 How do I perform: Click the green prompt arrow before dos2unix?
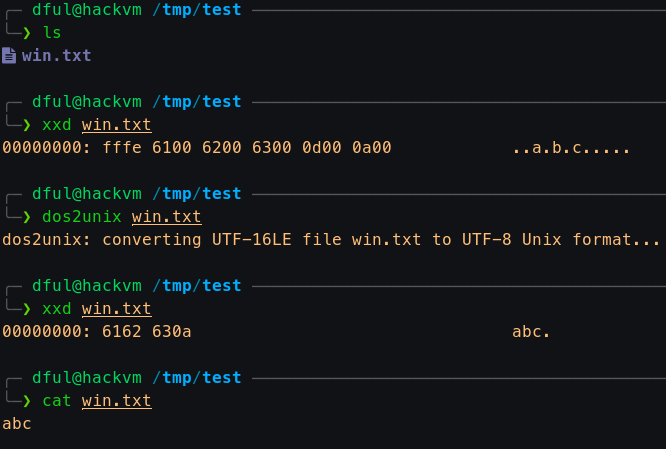tap(27, 217)
